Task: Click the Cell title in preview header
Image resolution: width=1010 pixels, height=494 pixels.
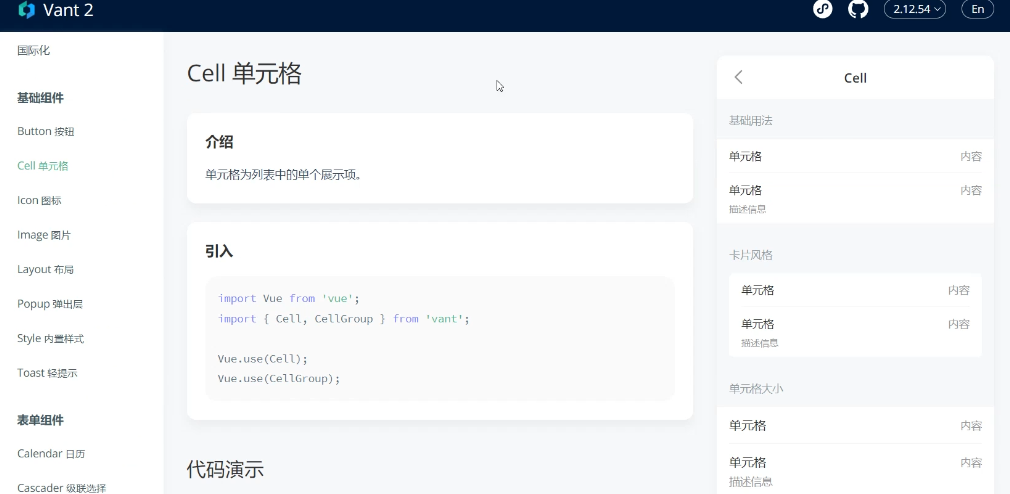Action: 855,78
